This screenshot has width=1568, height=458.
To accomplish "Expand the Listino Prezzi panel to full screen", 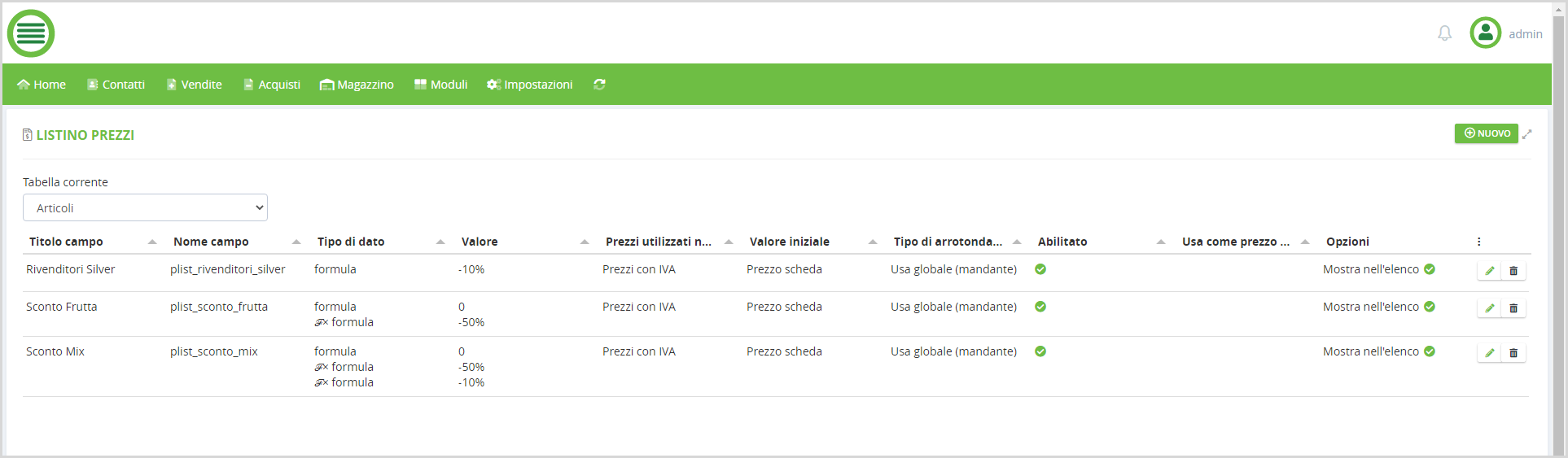I will [x=1527, y=134].
